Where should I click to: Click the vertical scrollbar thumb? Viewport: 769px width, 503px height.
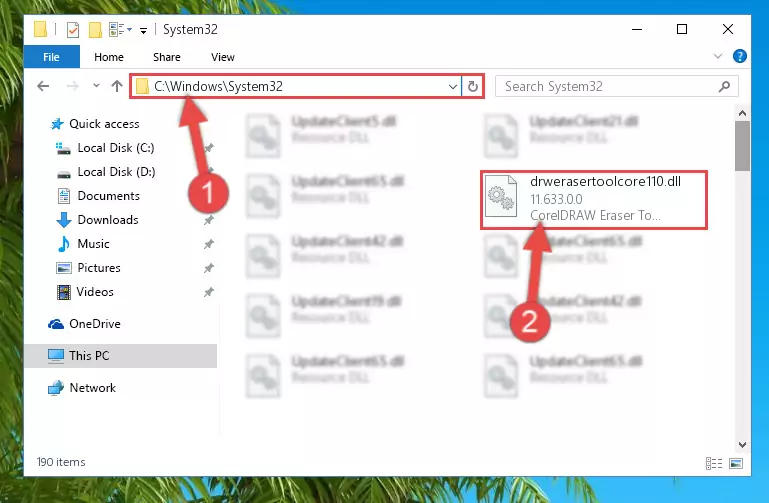(x=743, y=146)
